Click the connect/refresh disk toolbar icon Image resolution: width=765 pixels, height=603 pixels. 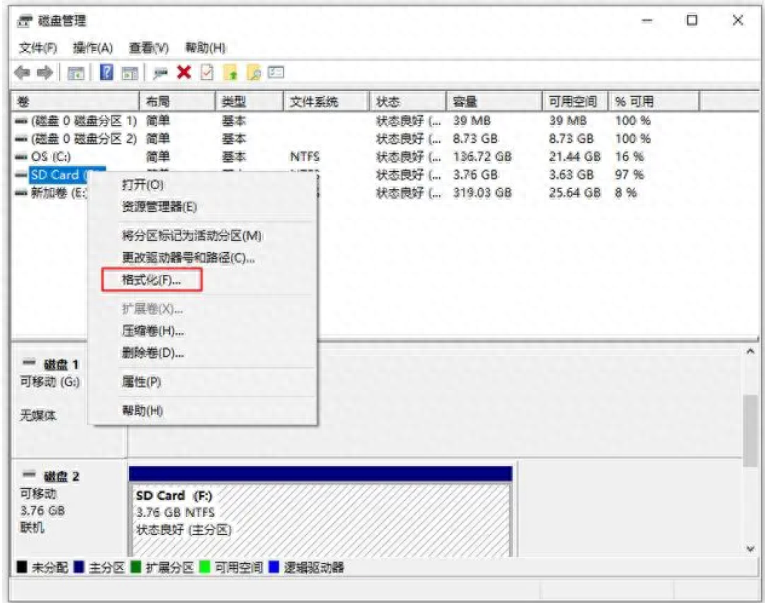tap(160, 73)
